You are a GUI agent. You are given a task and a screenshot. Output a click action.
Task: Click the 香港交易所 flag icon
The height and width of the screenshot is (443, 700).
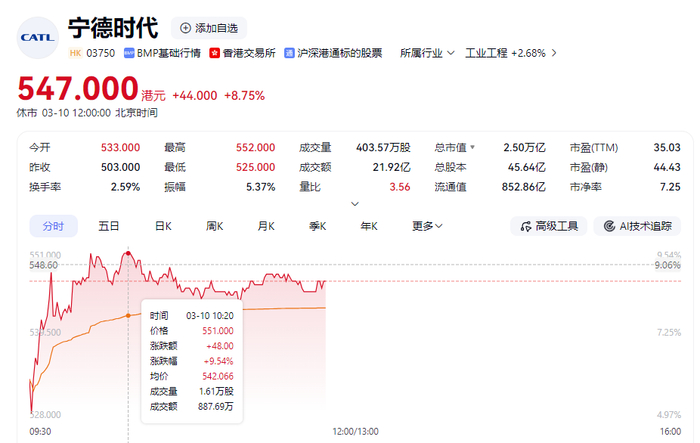click(214, 53)
